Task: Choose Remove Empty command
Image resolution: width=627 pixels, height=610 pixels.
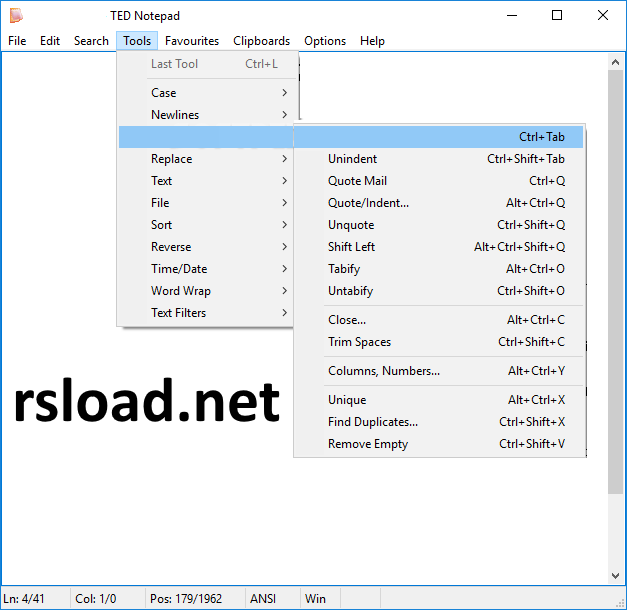Action: 439,444
